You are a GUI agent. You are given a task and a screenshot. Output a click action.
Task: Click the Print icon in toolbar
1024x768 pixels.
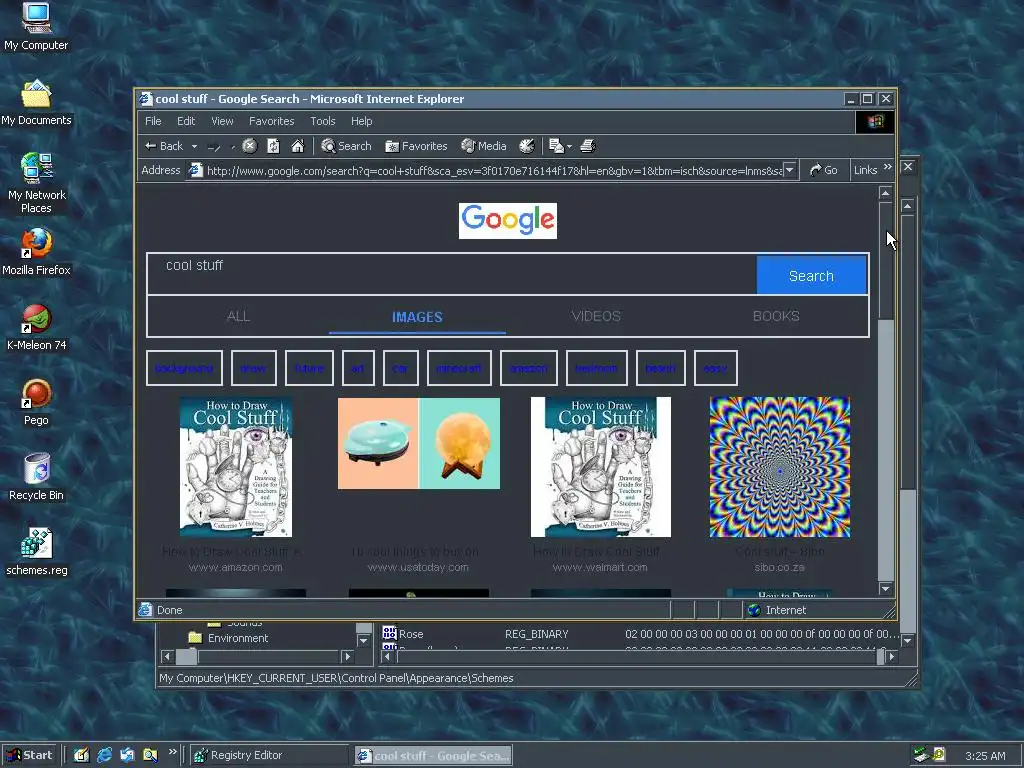point(587,146)
